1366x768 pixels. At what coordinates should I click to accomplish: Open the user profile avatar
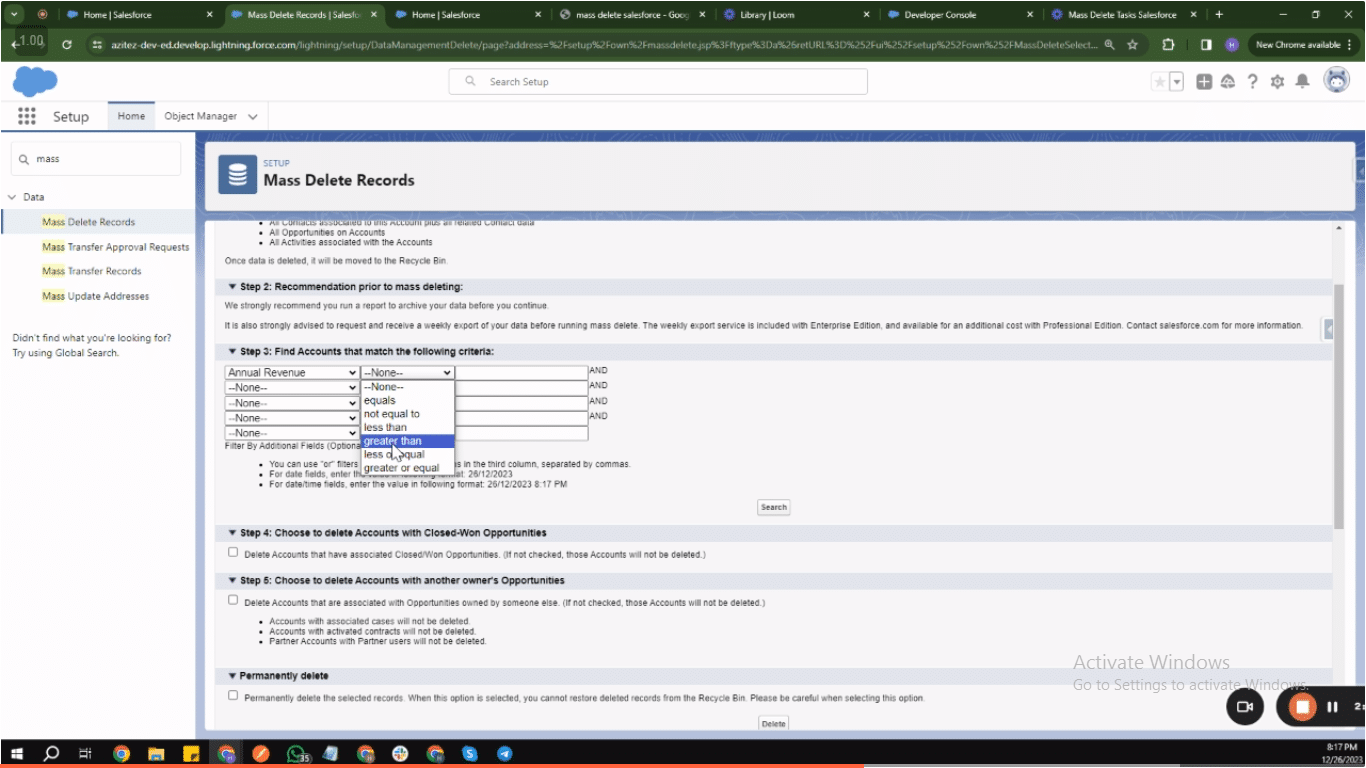[x=1337, y=81]
